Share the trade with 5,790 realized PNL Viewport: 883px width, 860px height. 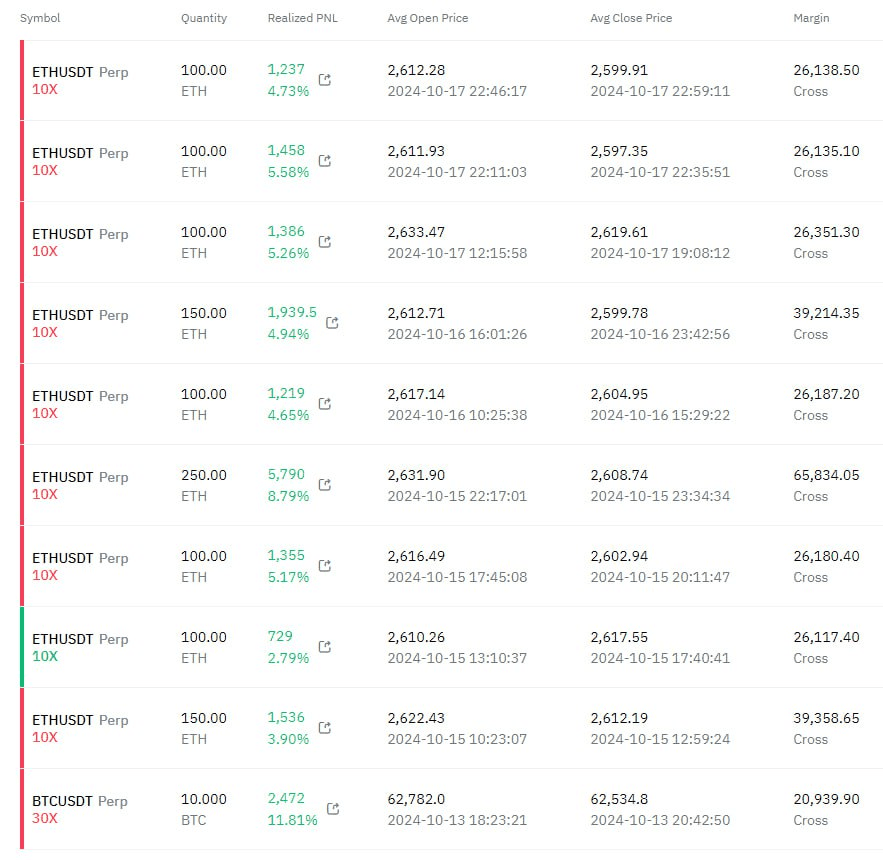325,485
